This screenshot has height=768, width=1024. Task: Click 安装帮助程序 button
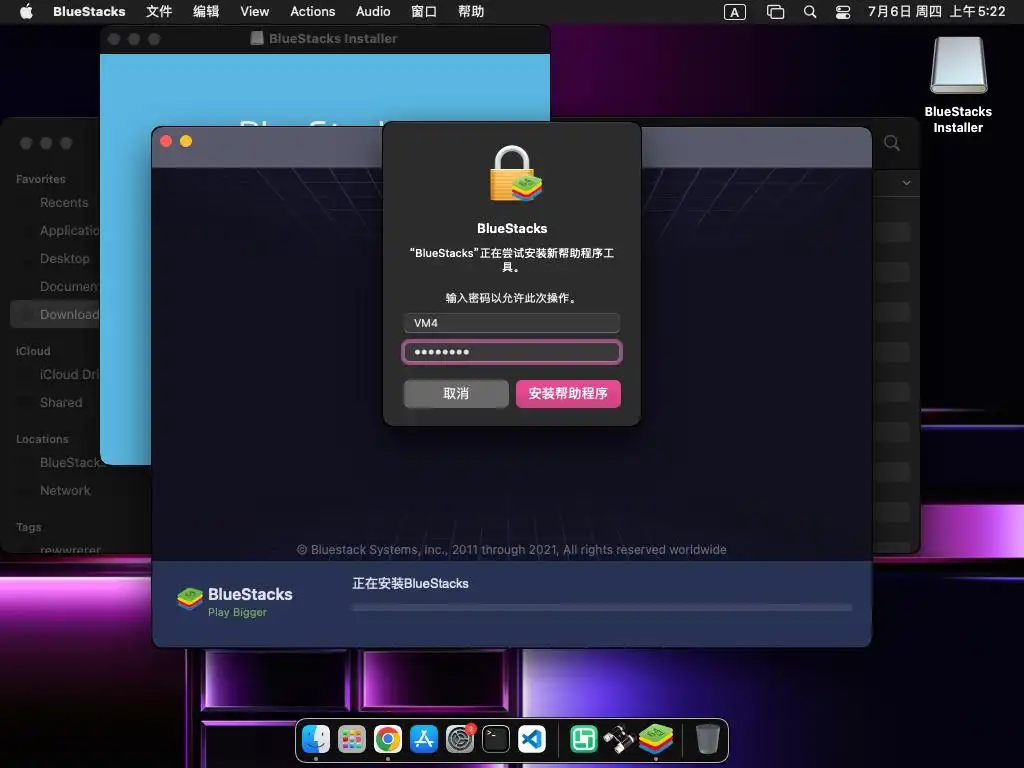point(568,394)
